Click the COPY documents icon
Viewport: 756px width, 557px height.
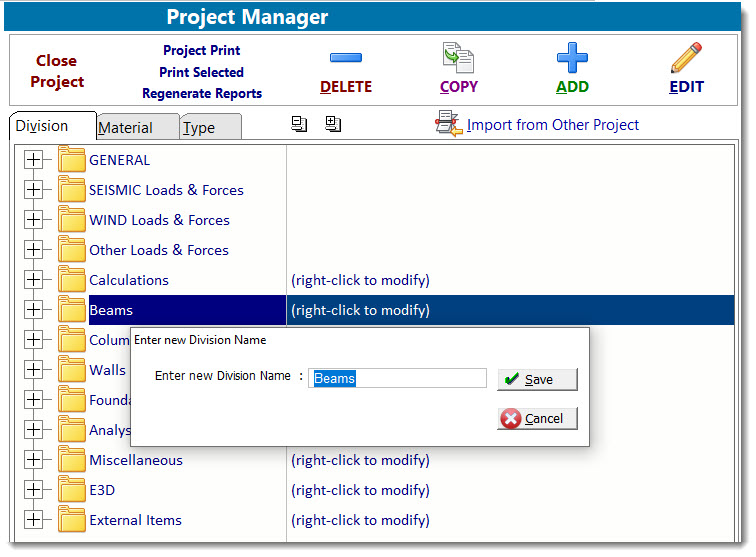point(458,58)
